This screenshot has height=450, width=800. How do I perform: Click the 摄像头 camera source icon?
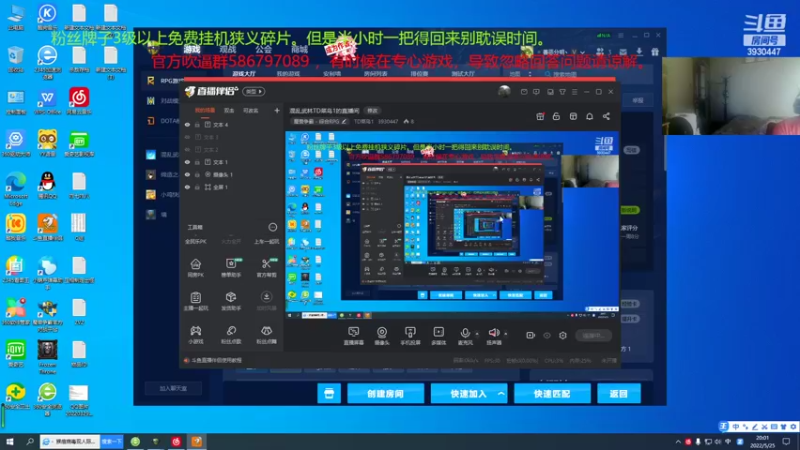coord(382,335)
